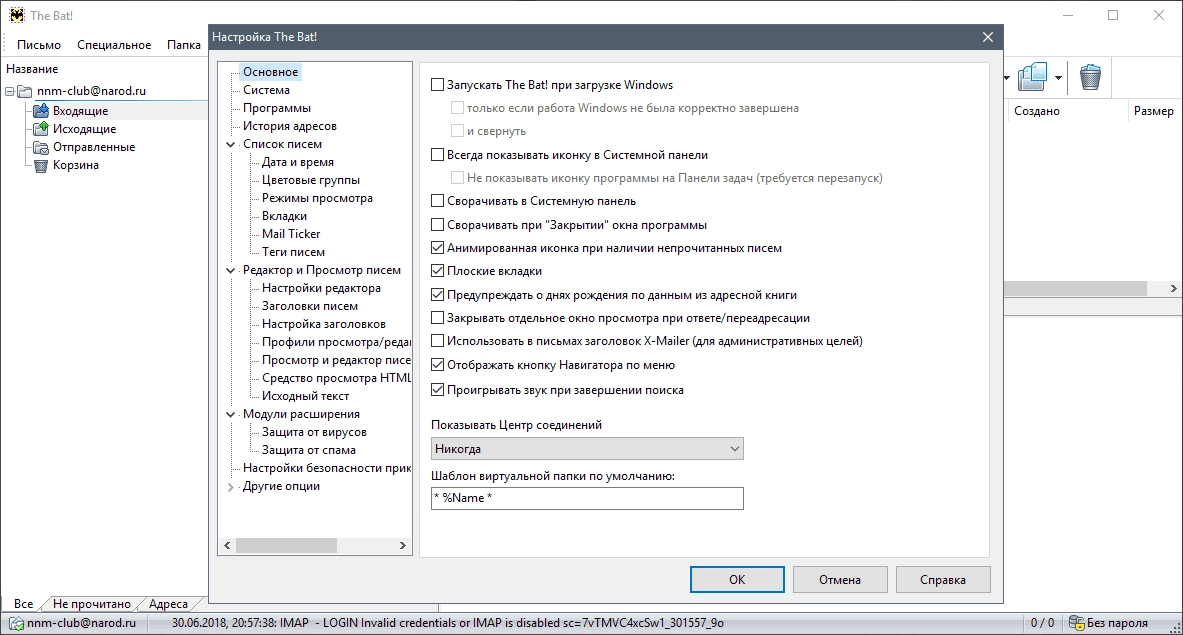Expand the Другие опции tree node
The image size is (1183, 635).
coord(231,486)
